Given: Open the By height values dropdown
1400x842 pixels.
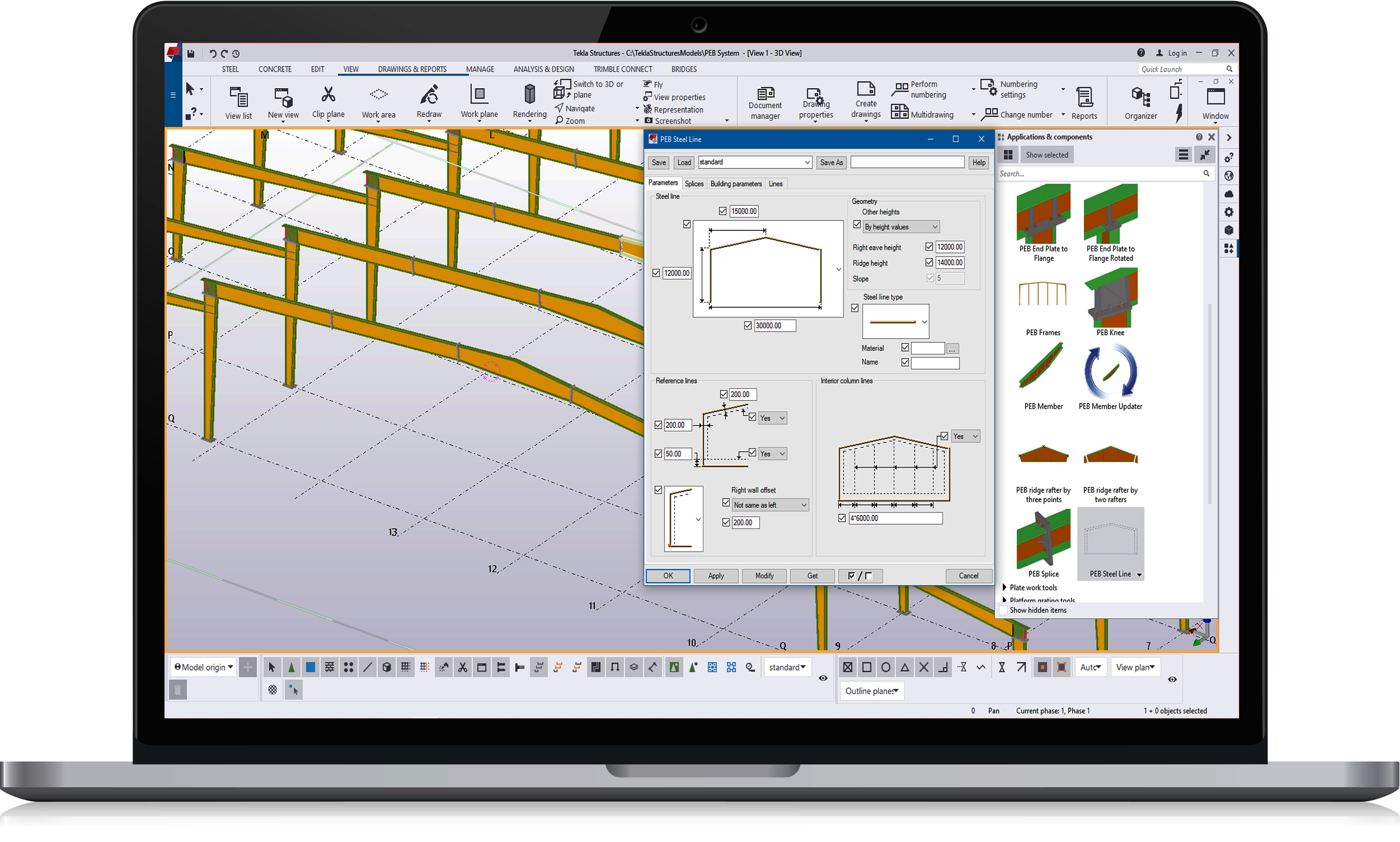Looking at the screenshot, I should click(901, 227).
